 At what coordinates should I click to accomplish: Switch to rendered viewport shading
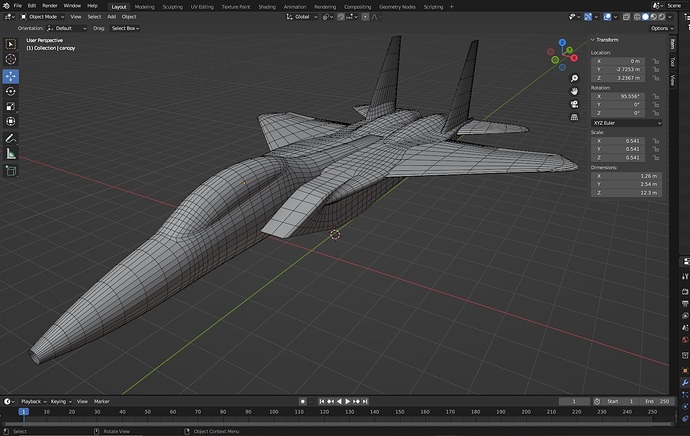coord(662,17)
